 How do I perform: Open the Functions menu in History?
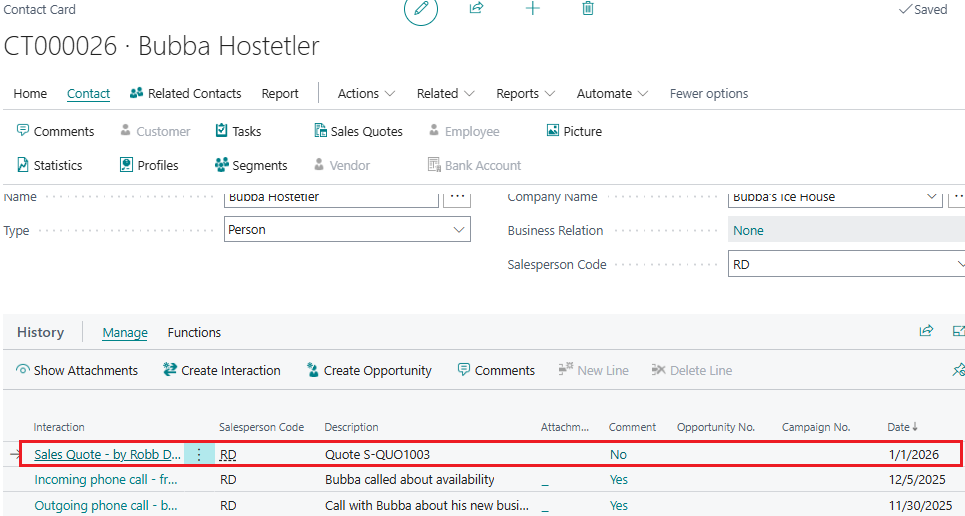click(x=194, y=332)
